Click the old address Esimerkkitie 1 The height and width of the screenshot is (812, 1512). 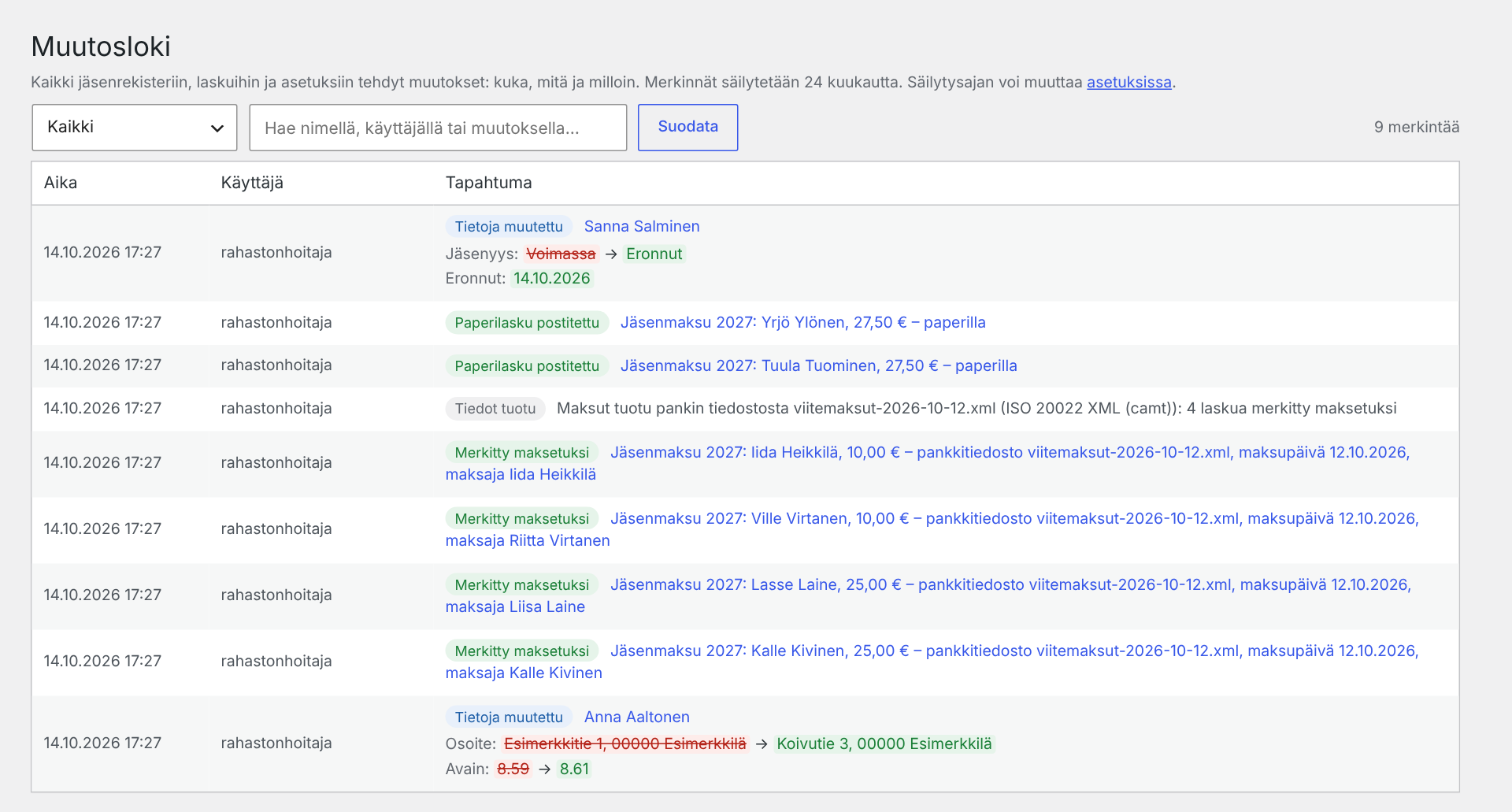(x=625, y=744)
